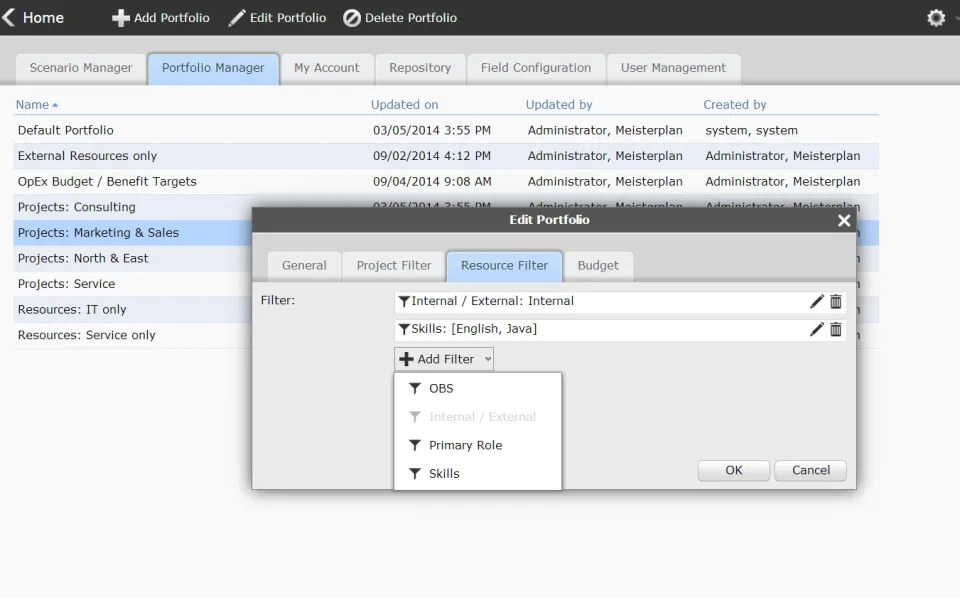Click the funnel icon next to OBS
The width and height of the screenshot is (960, 598).
click(414, 389)
